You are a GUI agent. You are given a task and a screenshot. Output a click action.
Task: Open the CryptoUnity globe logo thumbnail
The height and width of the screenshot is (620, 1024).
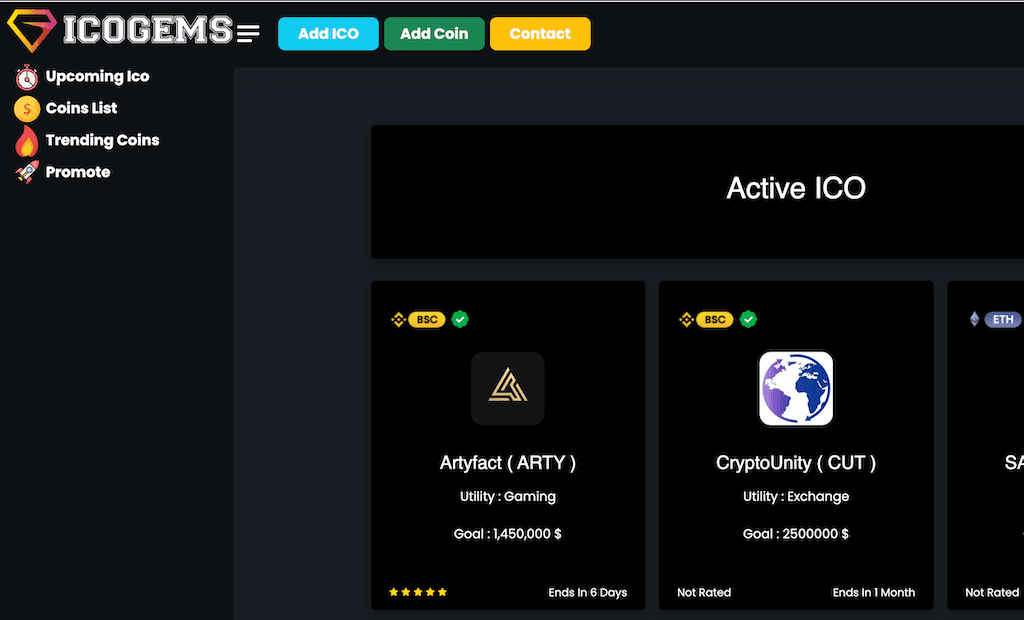click(796, 389)
